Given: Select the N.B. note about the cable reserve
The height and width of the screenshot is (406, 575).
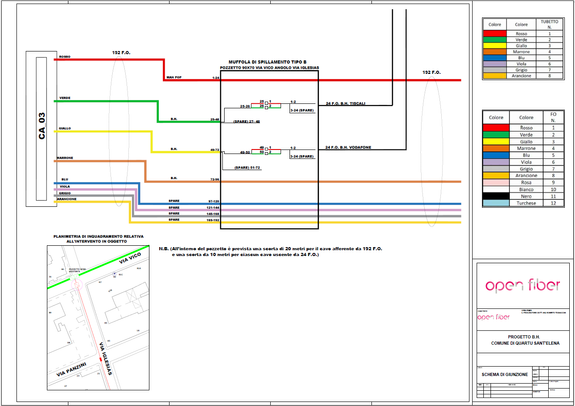Looking at the screenshot, I should (x=271, y=251).
